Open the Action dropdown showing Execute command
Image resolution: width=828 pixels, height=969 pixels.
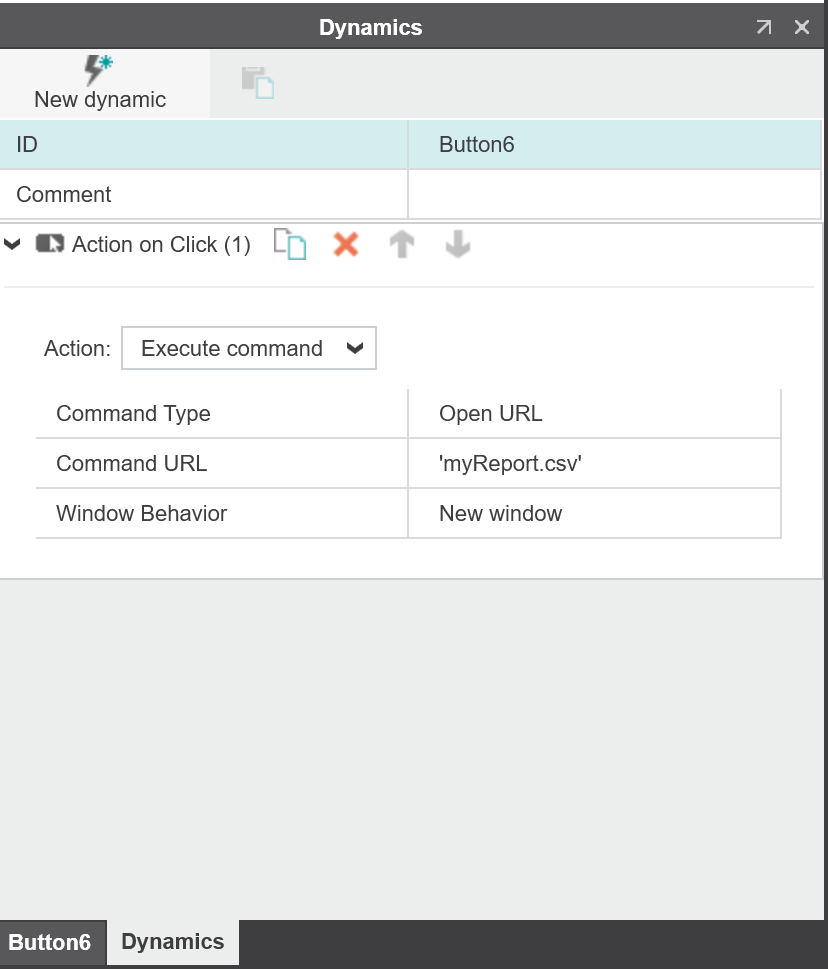pos(249,349)
